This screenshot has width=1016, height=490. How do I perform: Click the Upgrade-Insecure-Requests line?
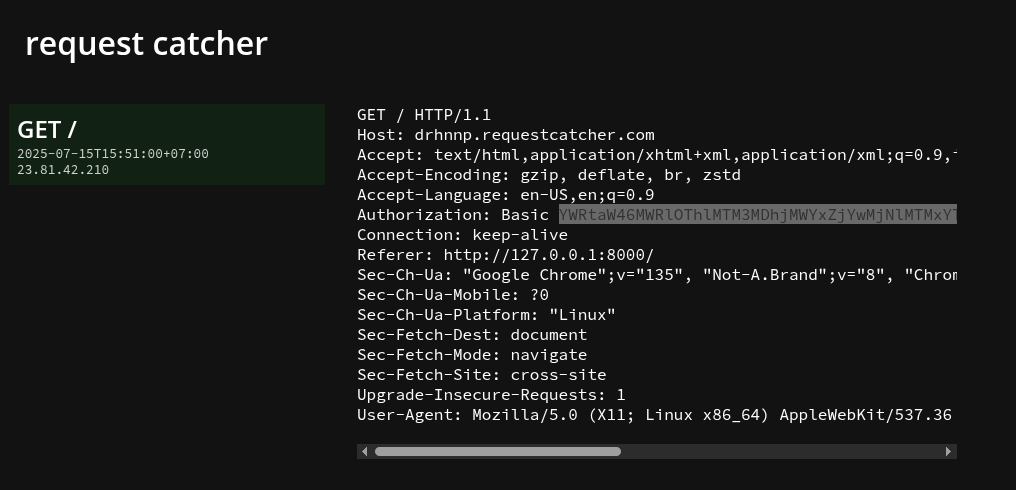pos(491,395)
